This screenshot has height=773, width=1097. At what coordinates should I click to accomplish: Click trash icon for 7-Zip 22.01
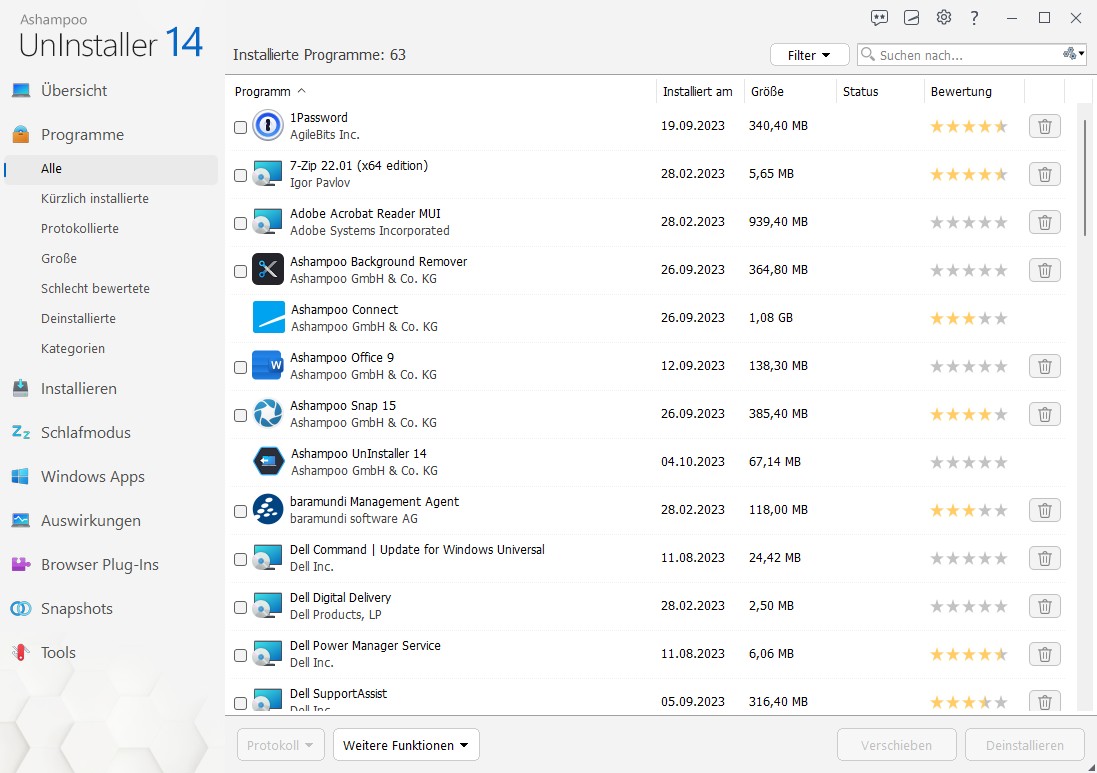(1045, 174)
